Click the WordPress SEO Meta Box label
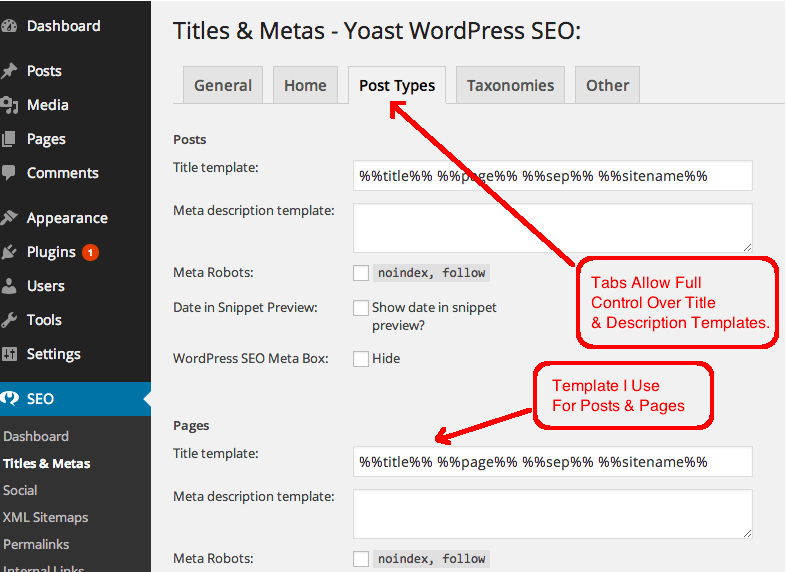This screenshot has height=572, width=786. coord(251,358)
